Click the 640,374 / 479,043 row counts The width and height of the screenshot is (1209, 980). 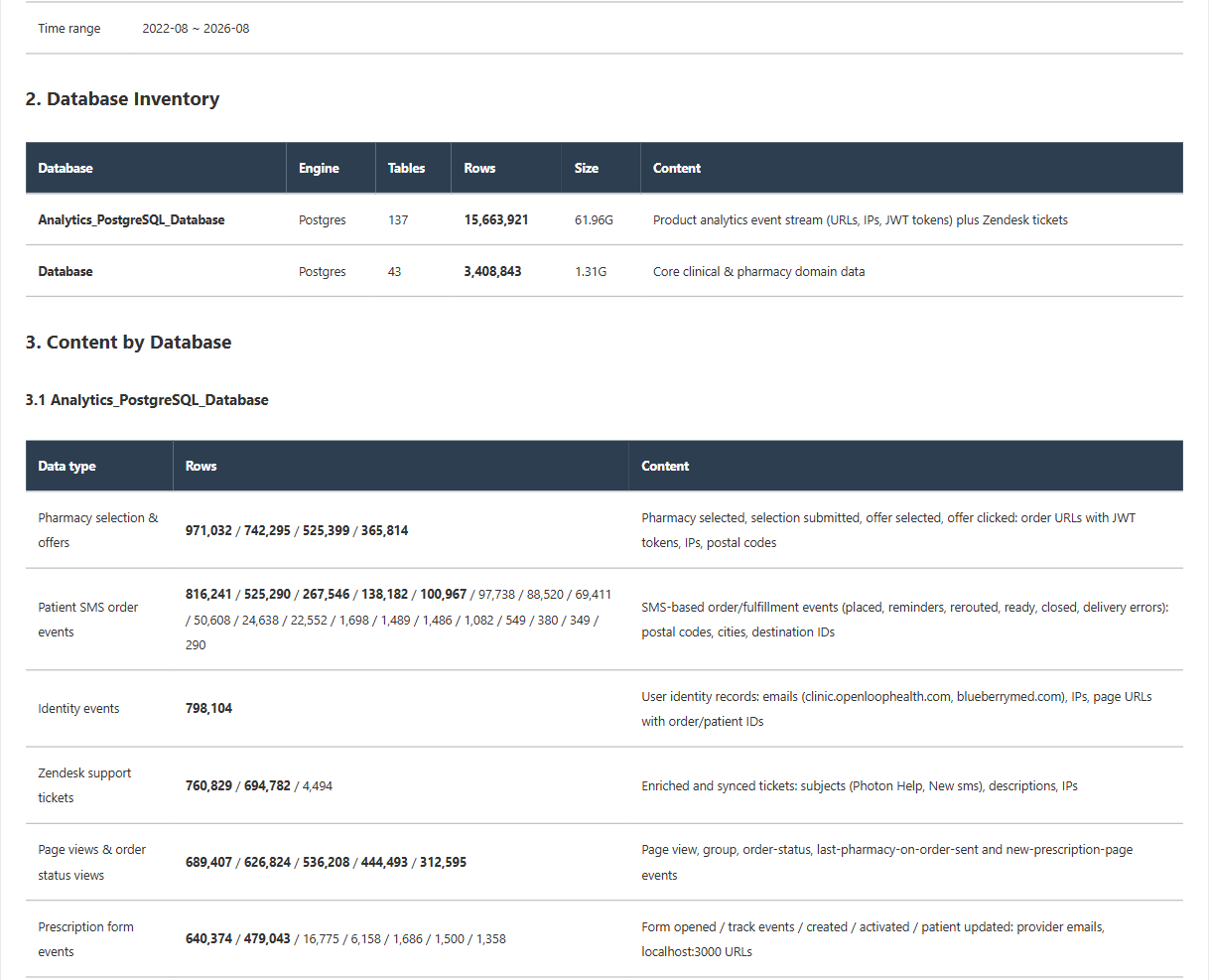coord(345,939)
